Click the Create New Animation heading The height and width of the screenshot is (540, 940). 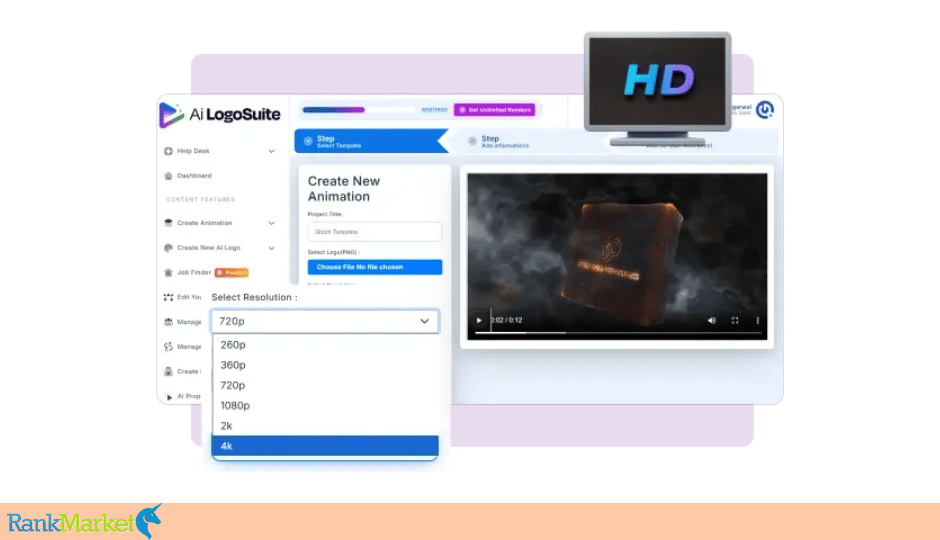point(344,189)
